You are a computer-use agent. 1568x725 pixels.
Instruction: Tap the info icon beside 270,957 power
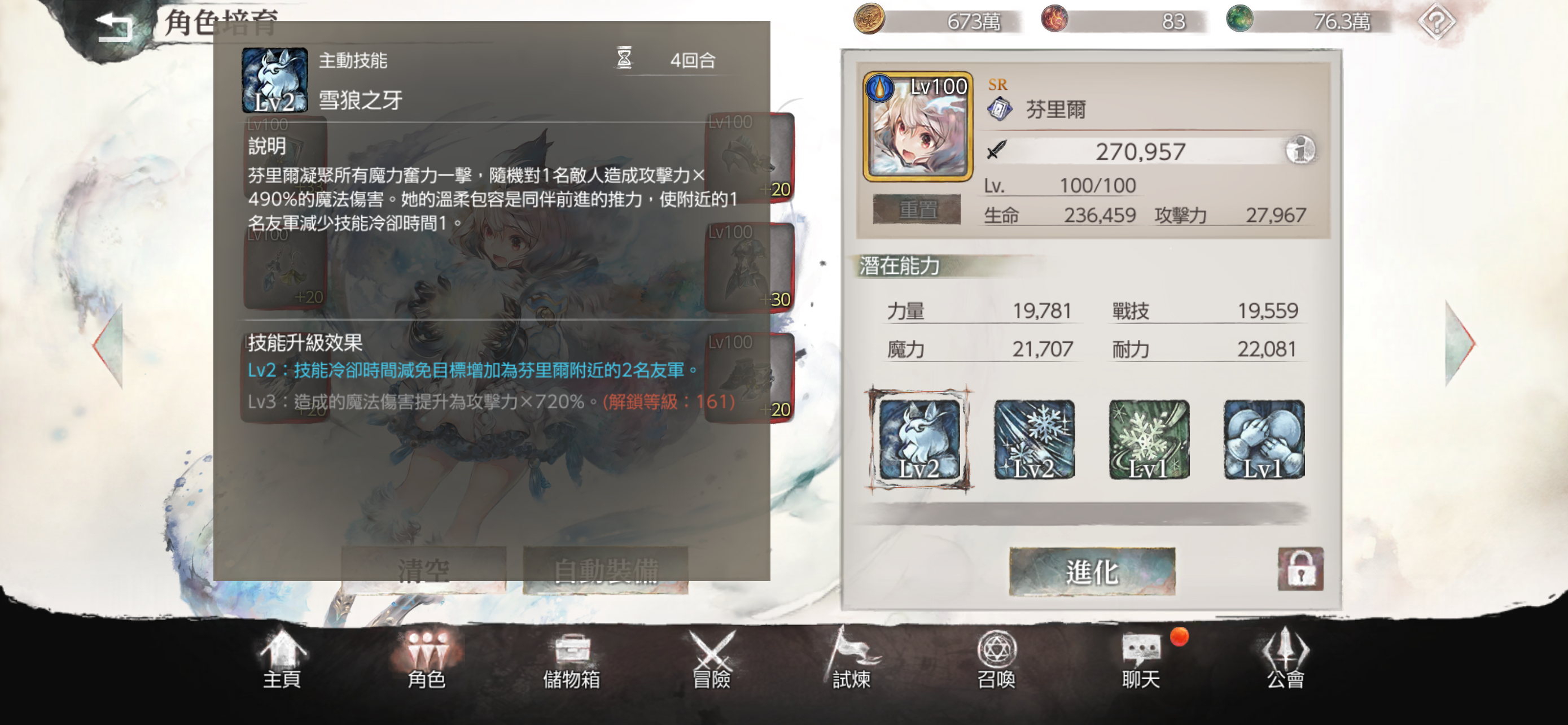(1300, 150)
